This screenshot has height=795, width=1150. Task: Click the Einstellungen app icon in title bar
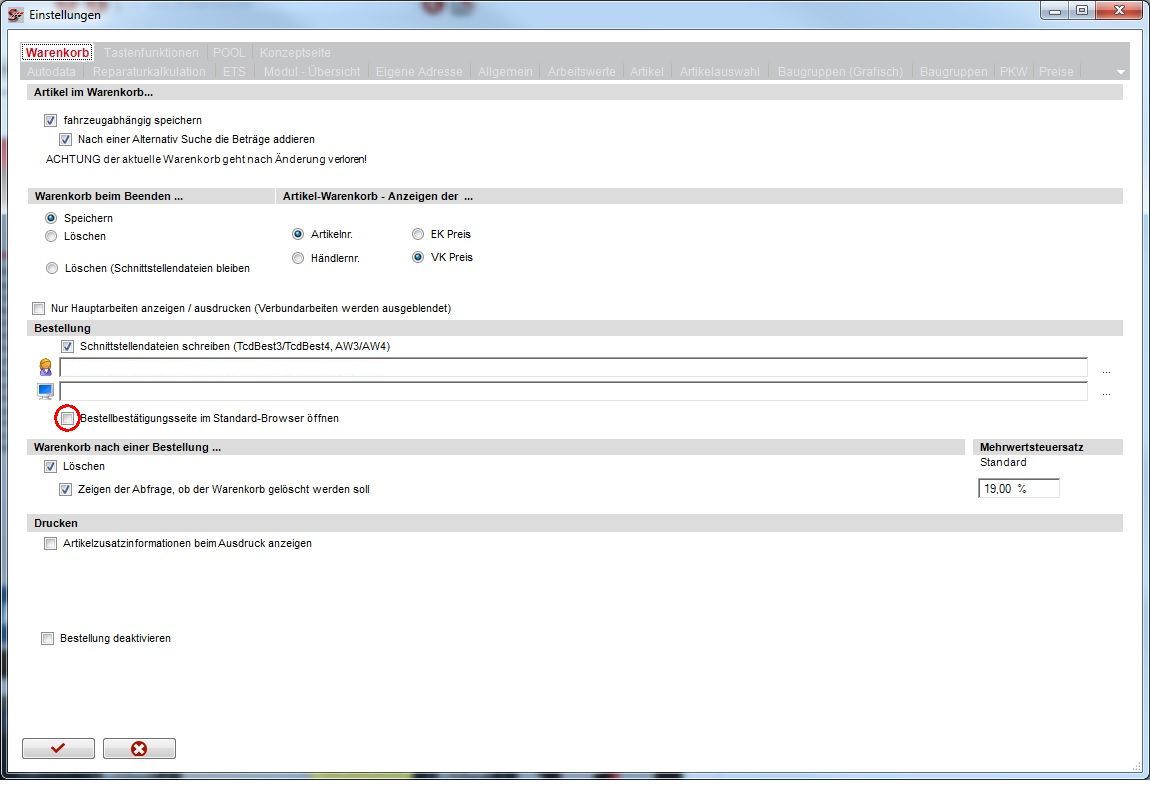point(15,14)
